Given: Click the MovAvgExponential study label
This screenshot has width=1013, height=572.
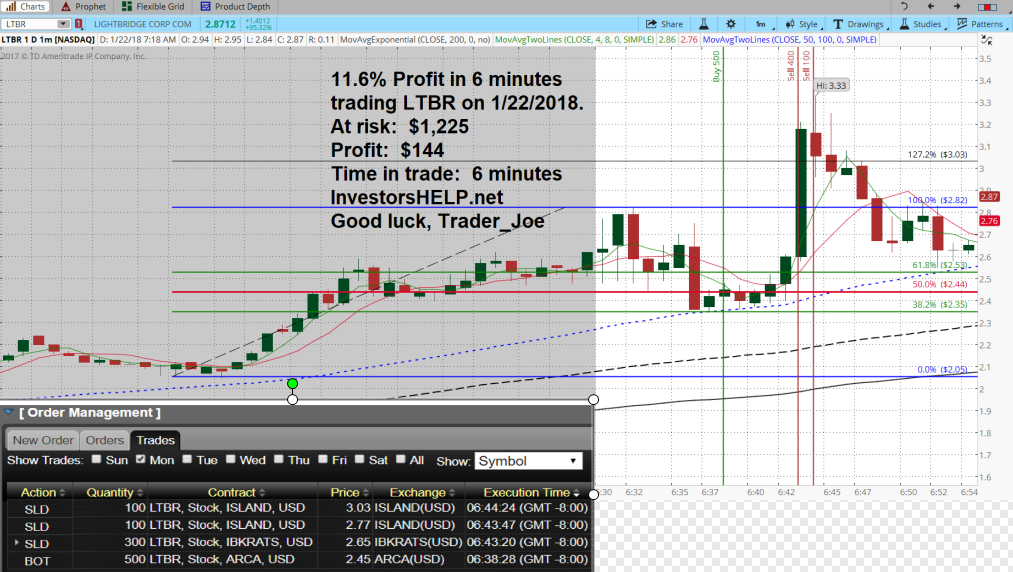Looking at the screenshot, I should (415, 40).
